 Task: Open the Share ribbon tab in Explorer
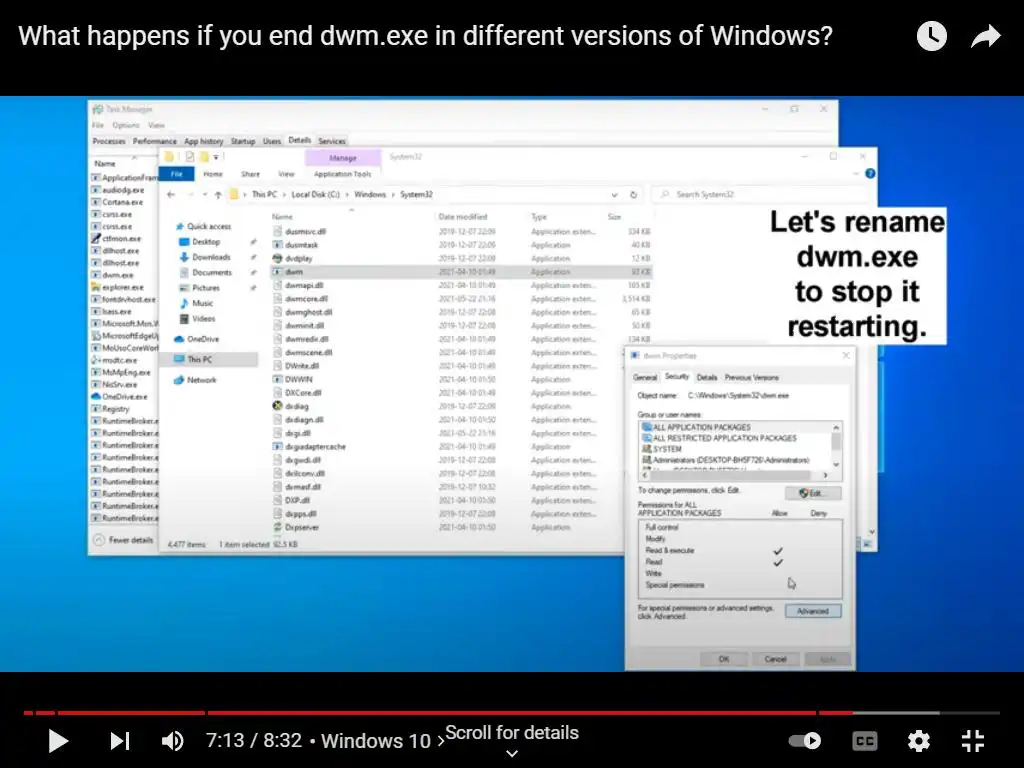[250, 174]
